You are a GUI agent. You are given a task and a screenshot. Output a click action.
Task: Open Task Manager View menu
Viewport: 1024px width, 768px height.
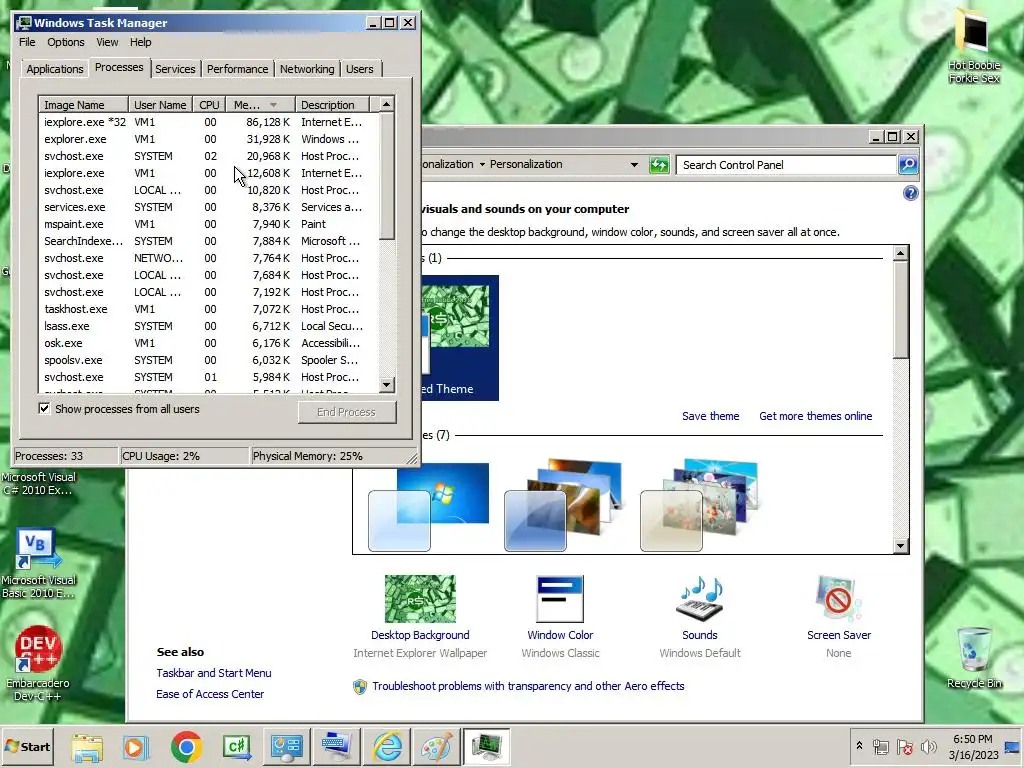(107, 42)
